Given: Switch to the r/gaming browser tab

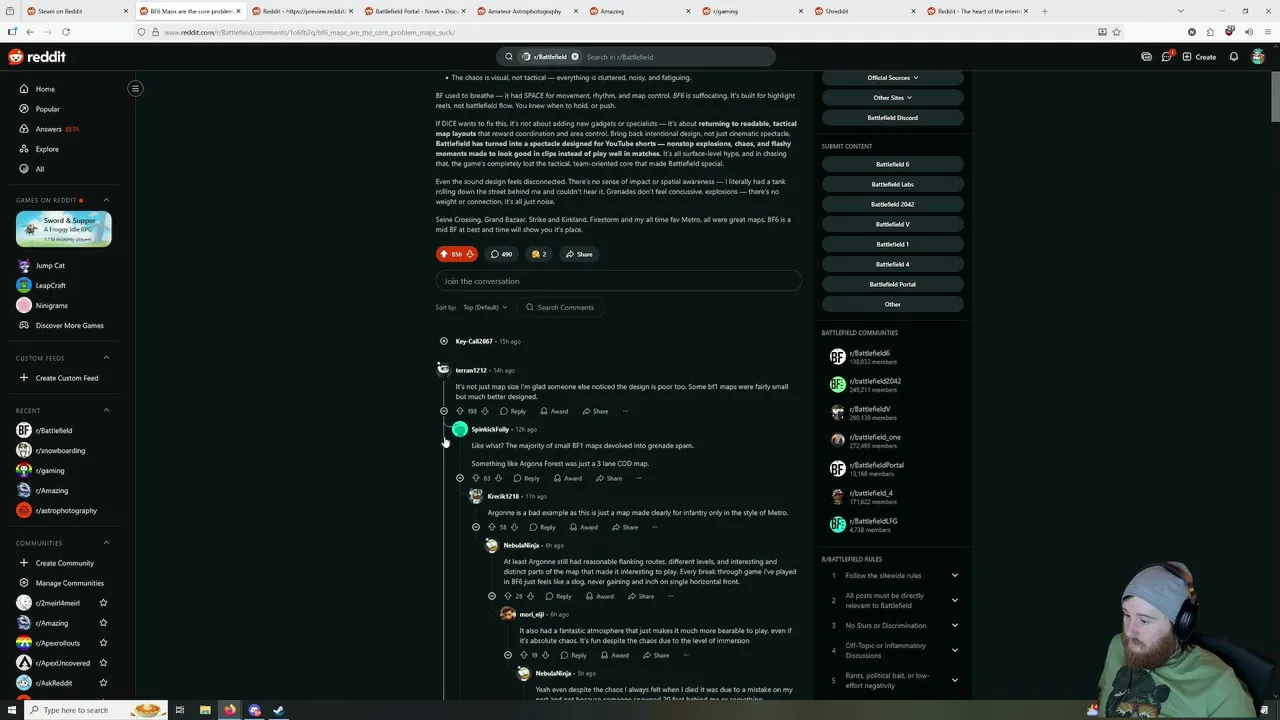Looking at the screenshot, I should coord(751,11).
